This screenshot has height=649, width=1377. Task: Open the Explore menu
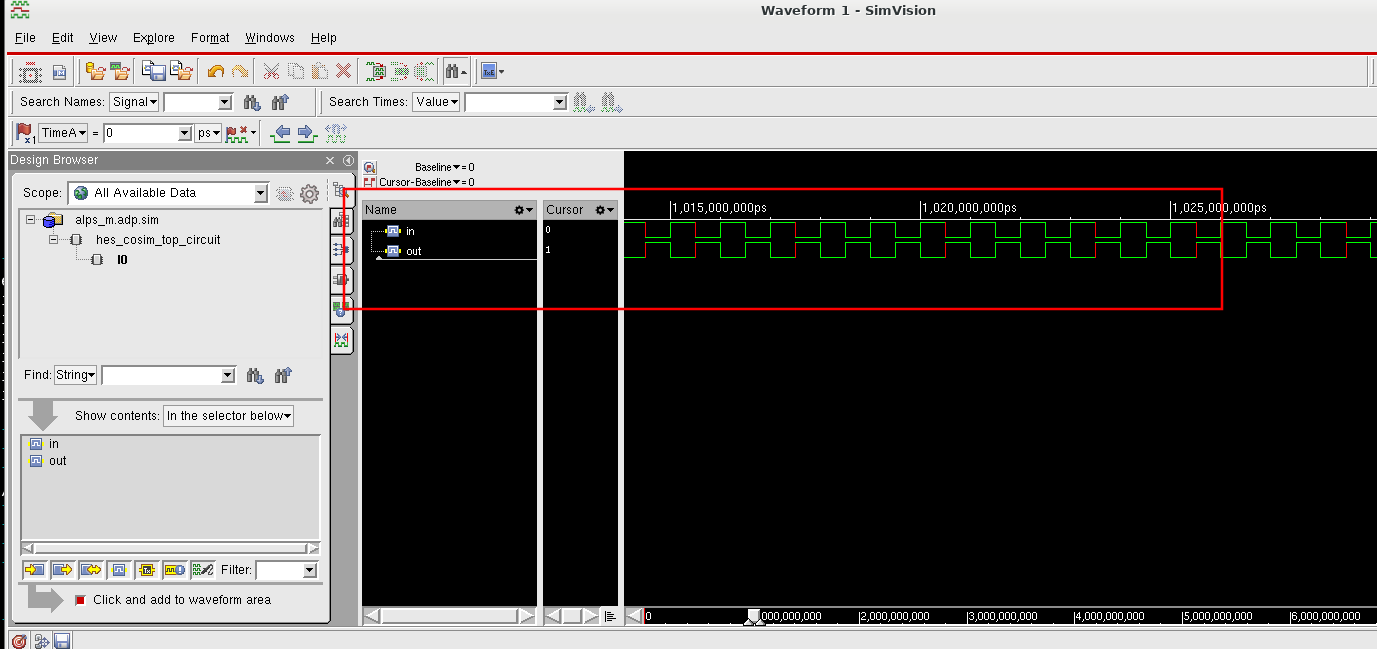153,38
